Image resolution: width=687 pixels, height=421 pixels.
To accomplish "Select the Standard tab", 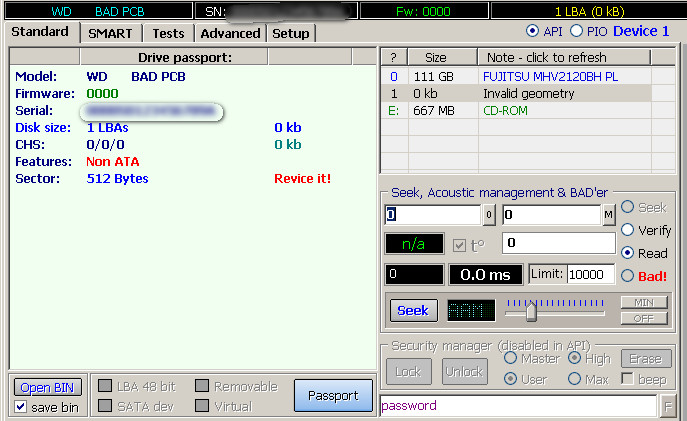I will click(x=40, y=32).
